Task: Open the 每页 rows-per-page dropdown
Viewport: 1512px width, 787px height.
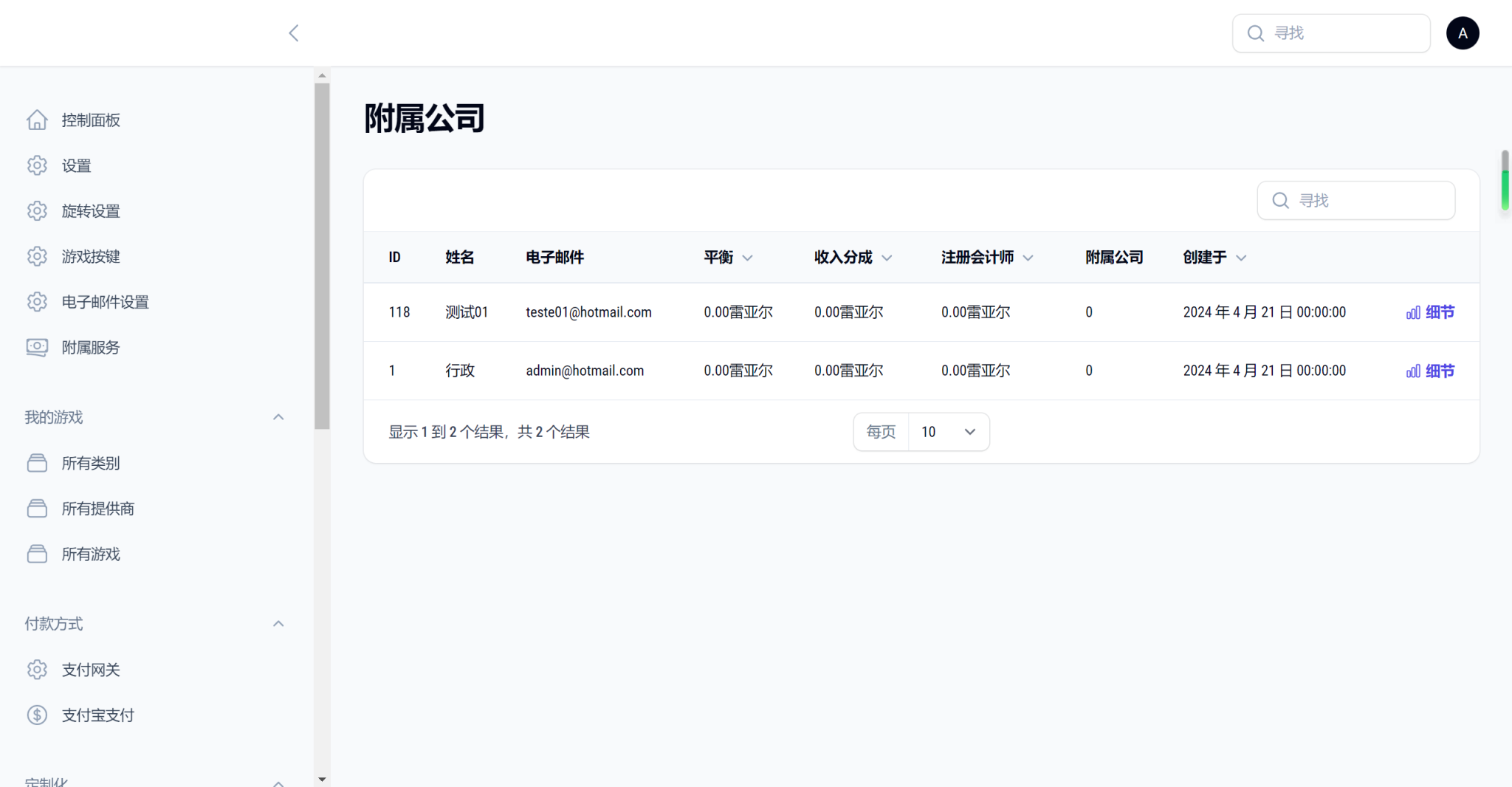Action: 948,432
